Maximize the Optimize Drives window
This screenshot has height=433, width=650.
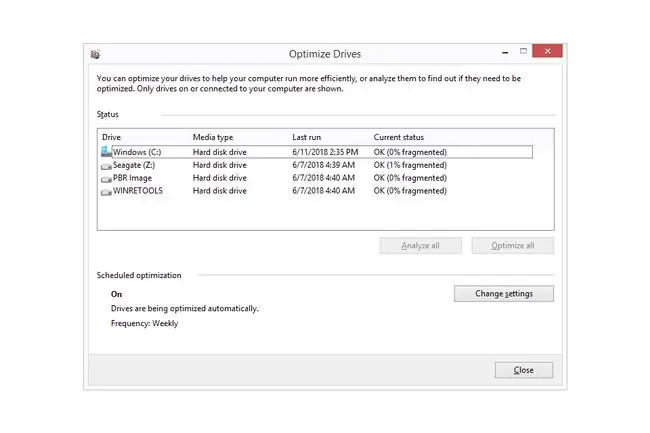(523, 51)
